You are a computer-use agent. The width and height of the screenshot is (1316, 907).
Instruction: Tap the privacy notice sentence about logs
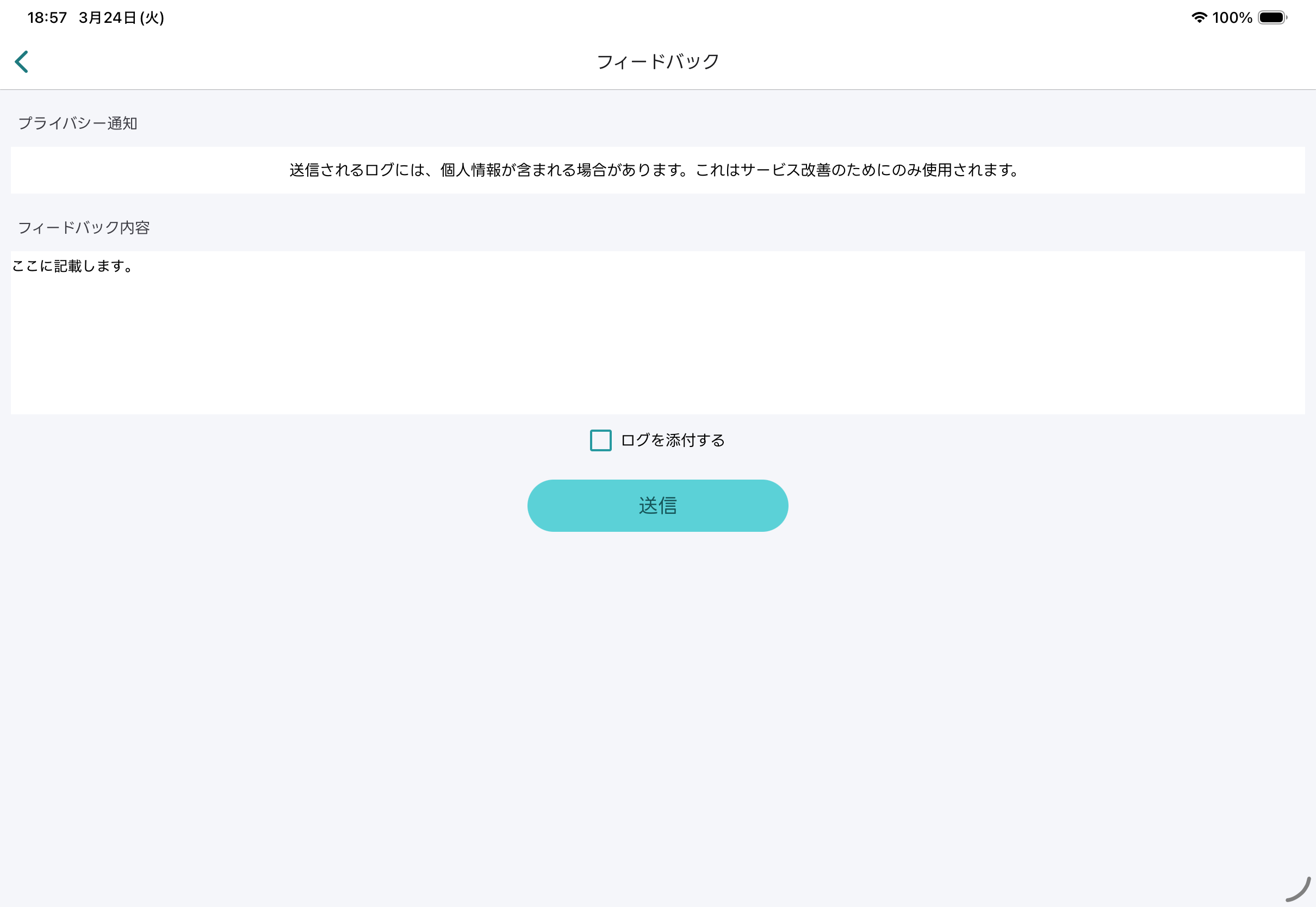pos(654,170)
